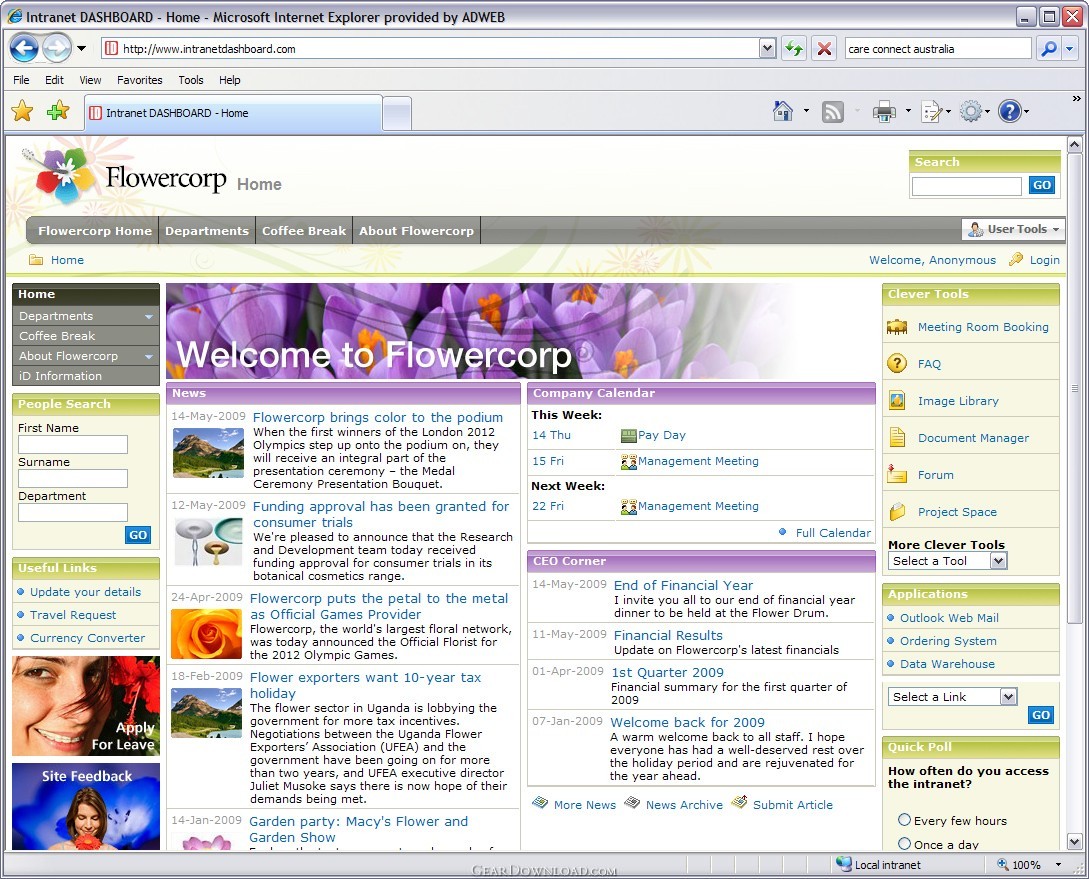1089x879 pixels.
Task: Expand the About Flowercorp sidebar submenu arrow
Action: (149, 357)
